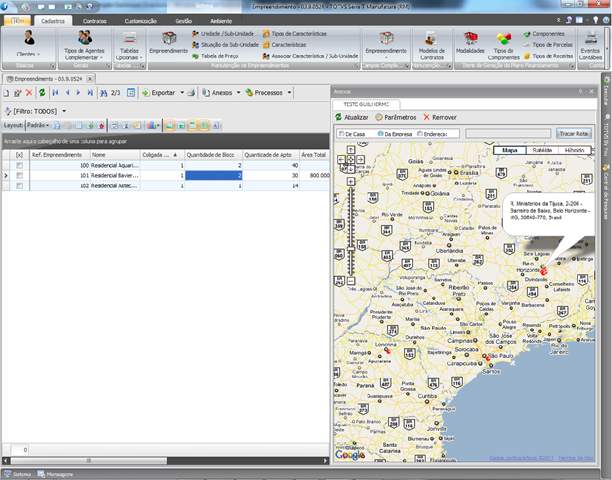This screenshot has width=612, height=480.
Task: Click the map zoom slider handle
Action: click(x=350, y=248)
